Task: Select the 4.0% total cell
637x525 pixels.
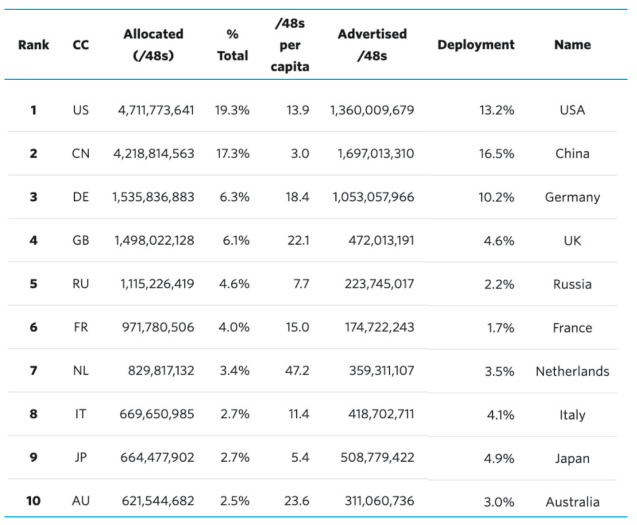Action: [234, 327]
